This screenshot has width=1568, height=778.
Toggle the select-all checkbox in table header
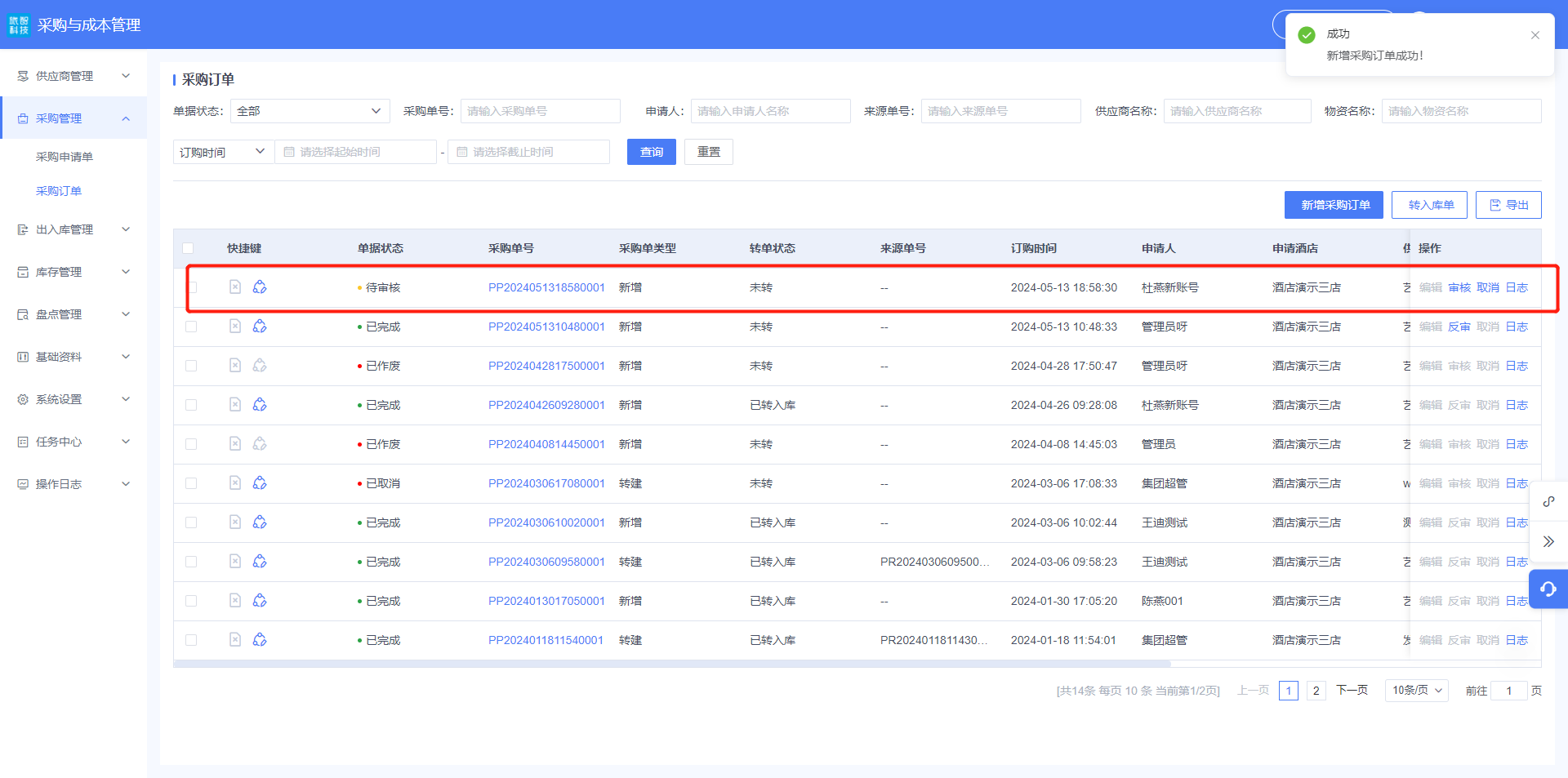[x=188, y=248]
